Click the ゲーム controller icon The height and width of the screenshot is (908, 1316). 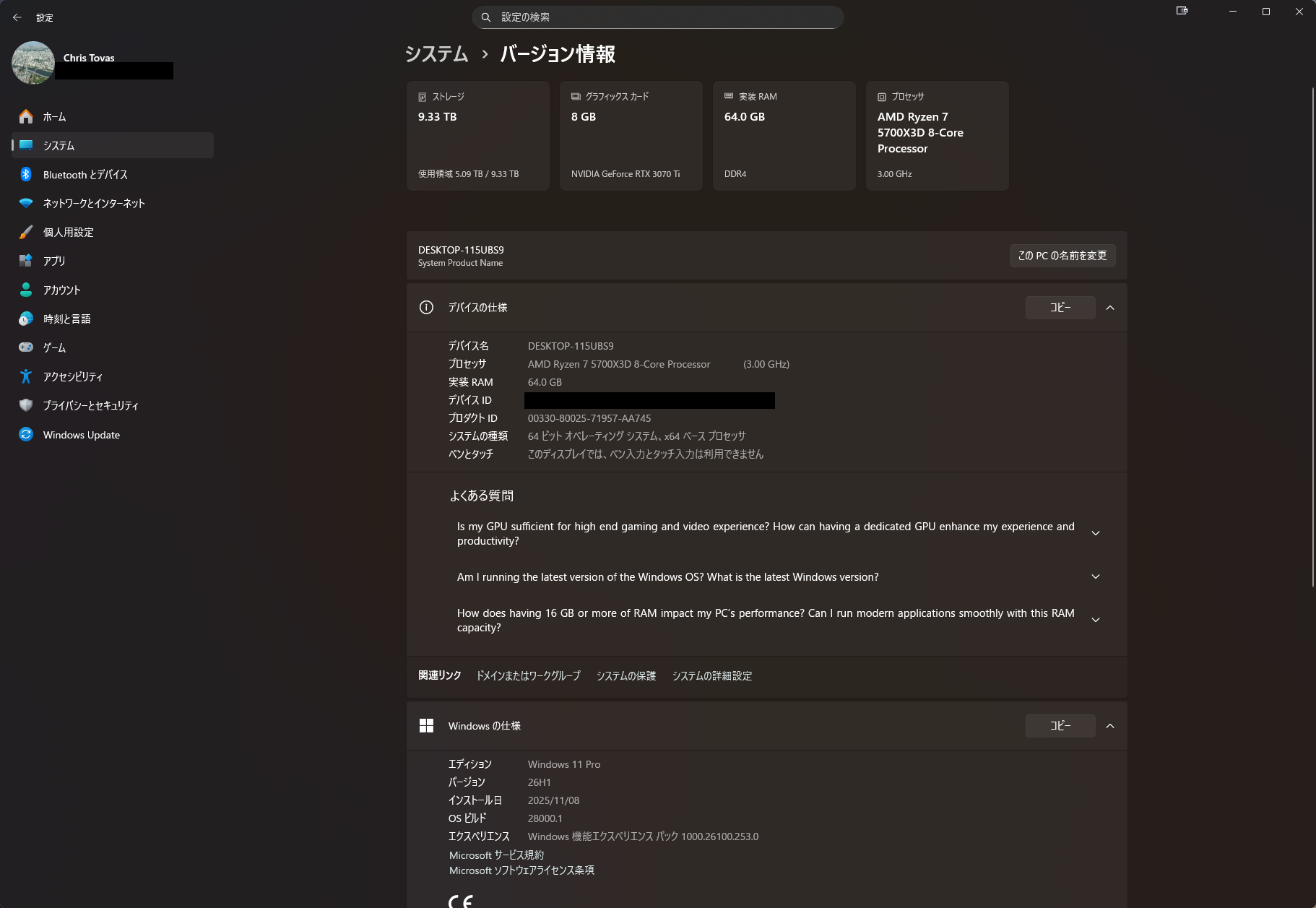click(26, 347)
